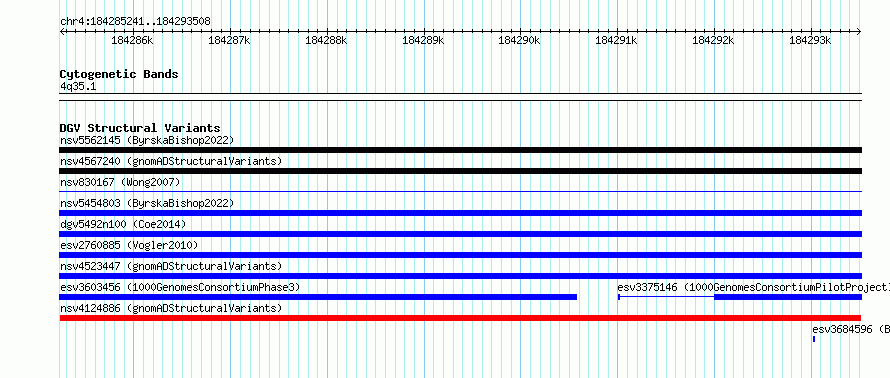Screen dimensions: 890x378
Task: Open the nsv830167 (Wong2007) label
Action: tap(120, 182)
